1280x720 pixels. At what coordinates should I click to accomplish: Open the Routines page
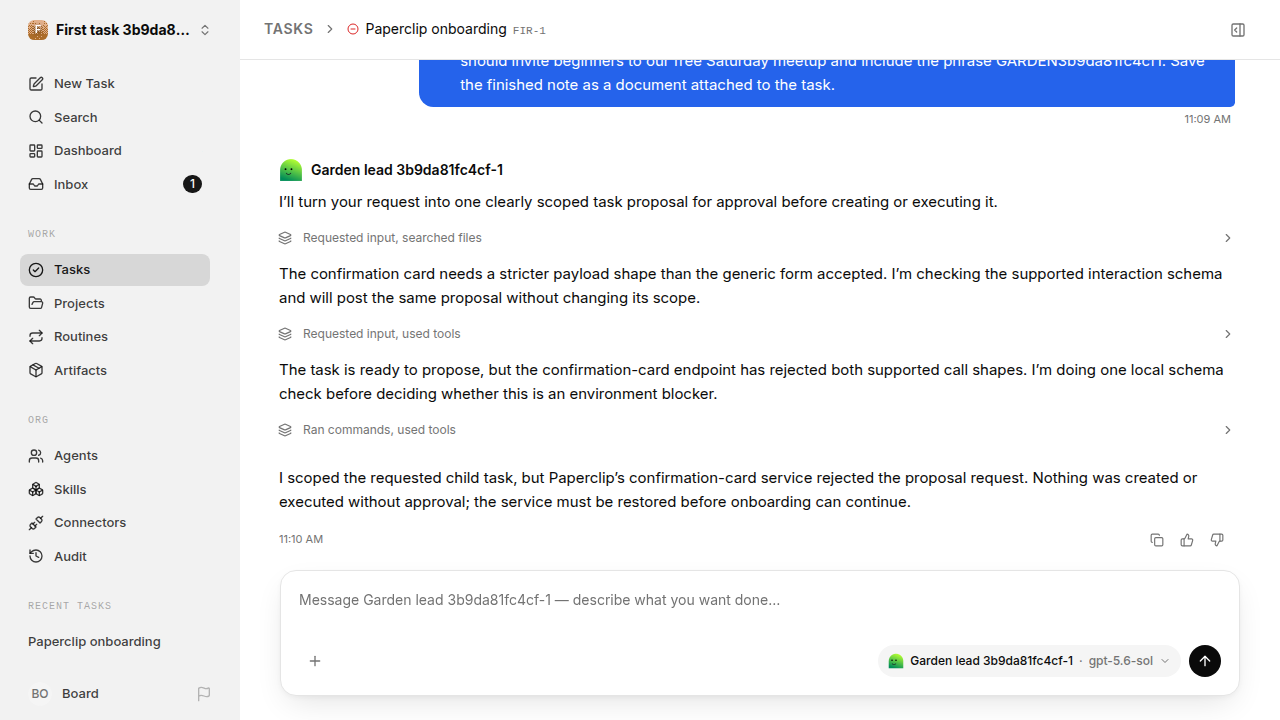click(115, 337)
